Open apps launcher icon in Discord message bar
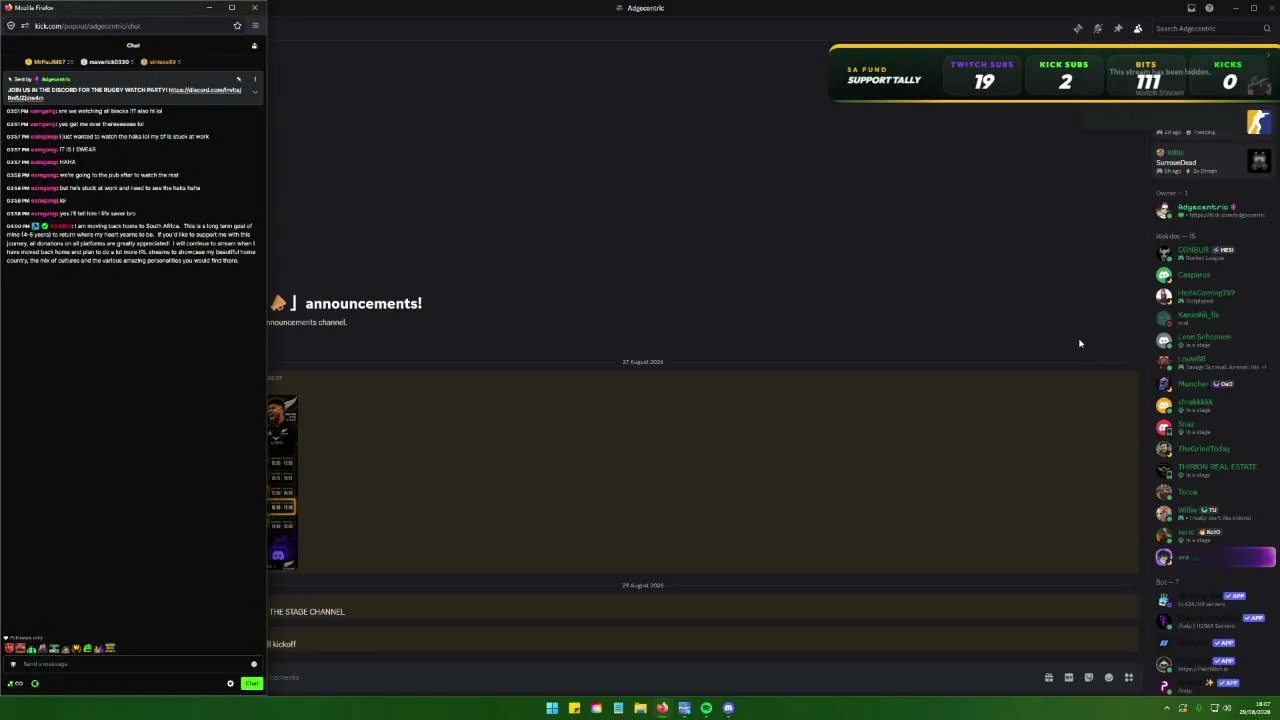The width and height of the screenshot is (1280, 720). click(x=1129, y=678)
